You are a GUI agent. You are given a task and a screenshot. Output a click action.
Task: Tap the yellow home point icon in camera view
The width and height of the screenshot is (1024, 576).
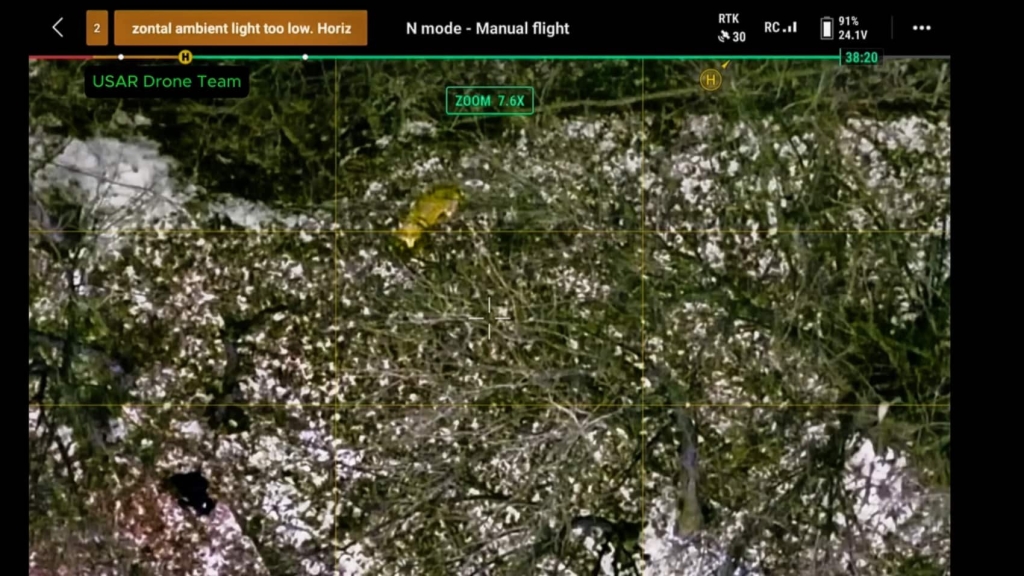[711, 79]
